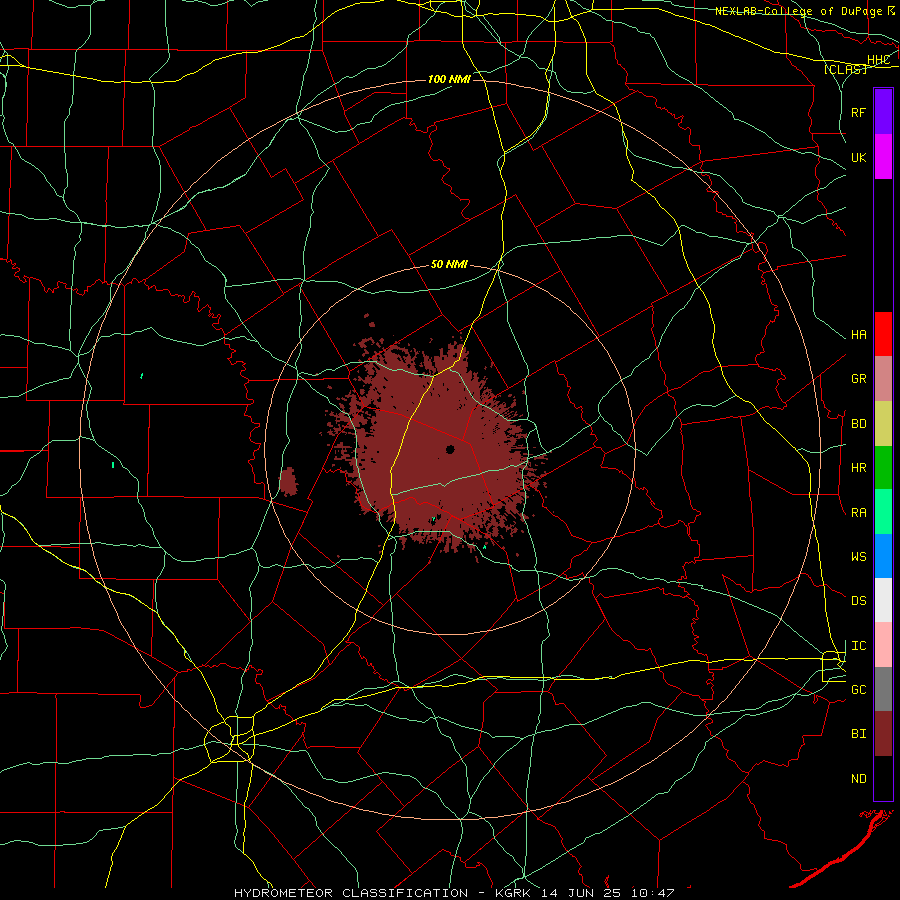Click the DS legend label
Viewport: 900px width, 900px height.
(858, 600)
